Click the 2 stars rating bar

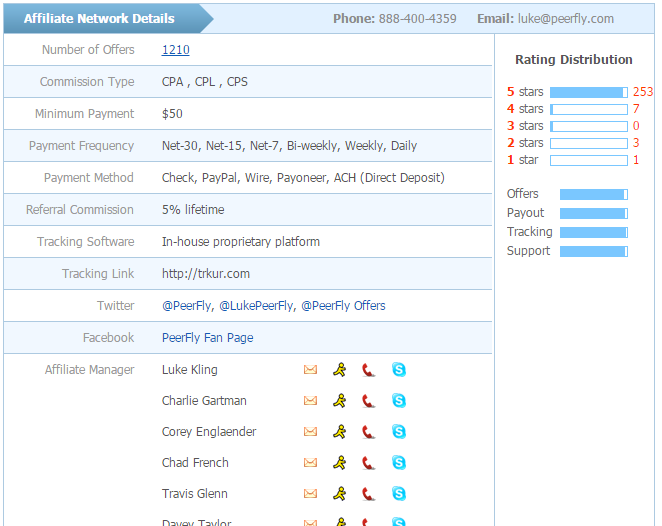589,143
